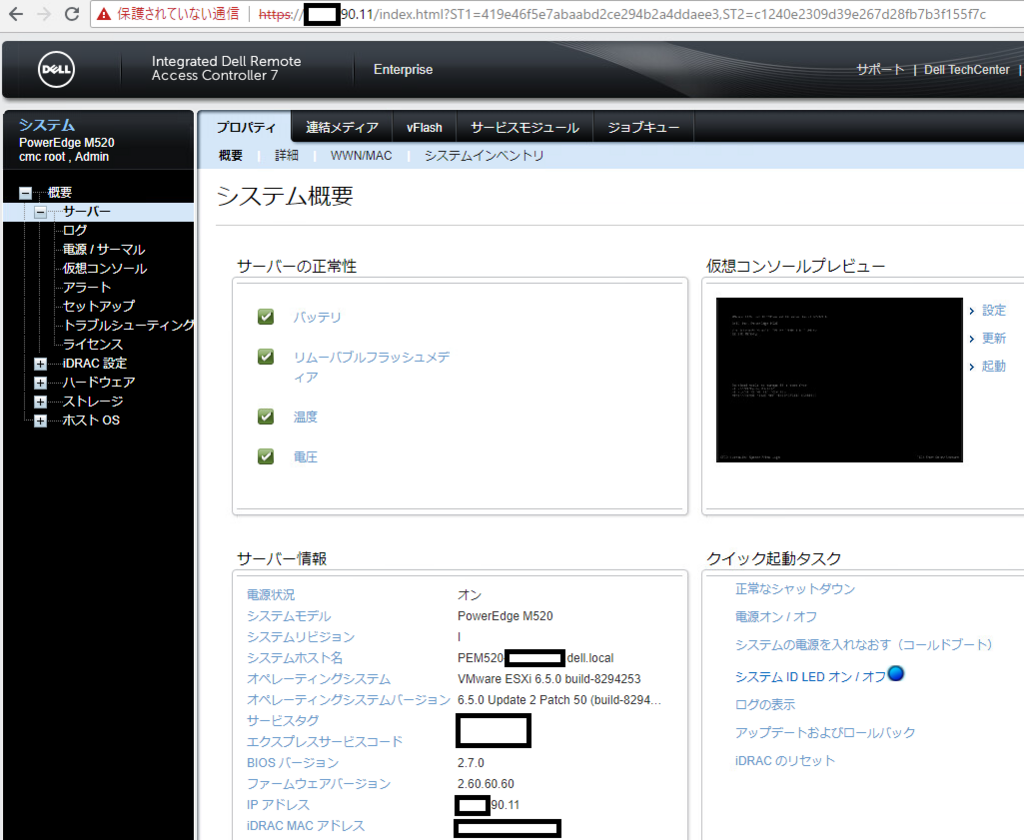Click the バッテリ health link
The height and width of the screenshot is (840, 1024).
[x=317, y=317]
